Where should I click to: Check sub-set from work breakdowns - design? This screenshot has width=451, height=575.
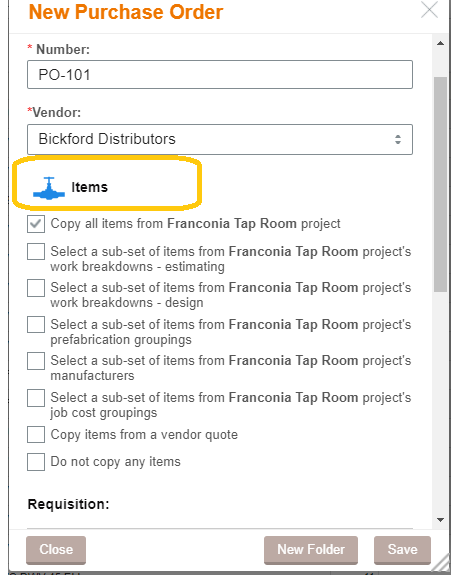[36, 288]
